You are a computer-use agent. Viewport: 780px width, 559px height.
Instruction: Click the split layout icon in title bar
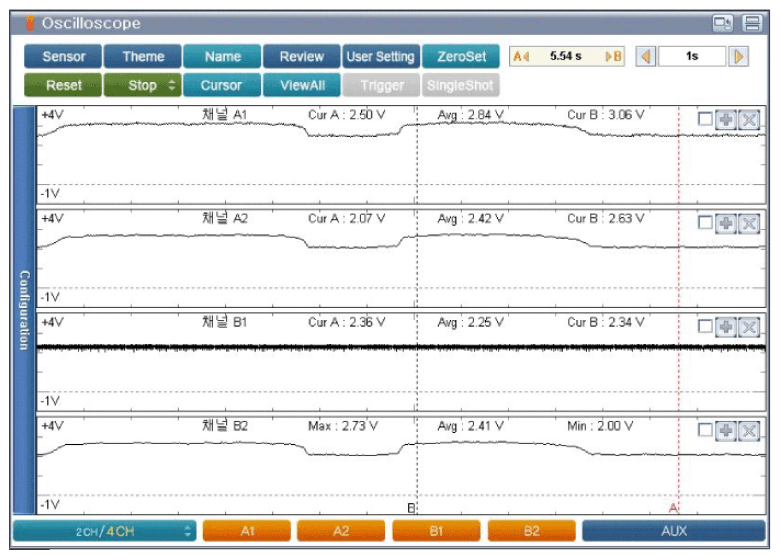pyautogui.click(x=752, y=23)
